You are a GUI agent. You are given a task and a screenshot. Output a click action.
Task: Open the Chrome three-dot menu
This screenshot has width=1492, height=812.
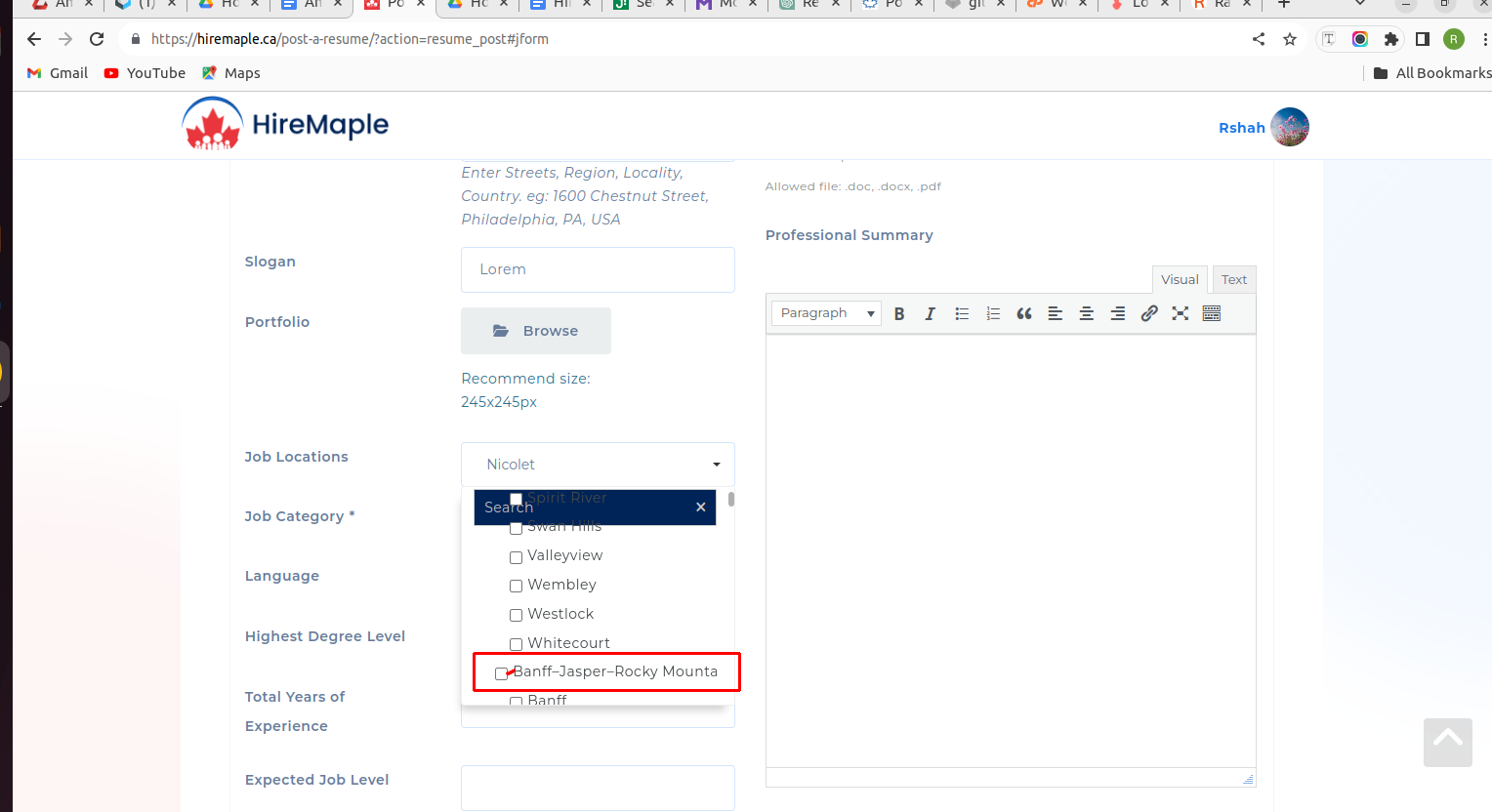tap(1485, 39)
